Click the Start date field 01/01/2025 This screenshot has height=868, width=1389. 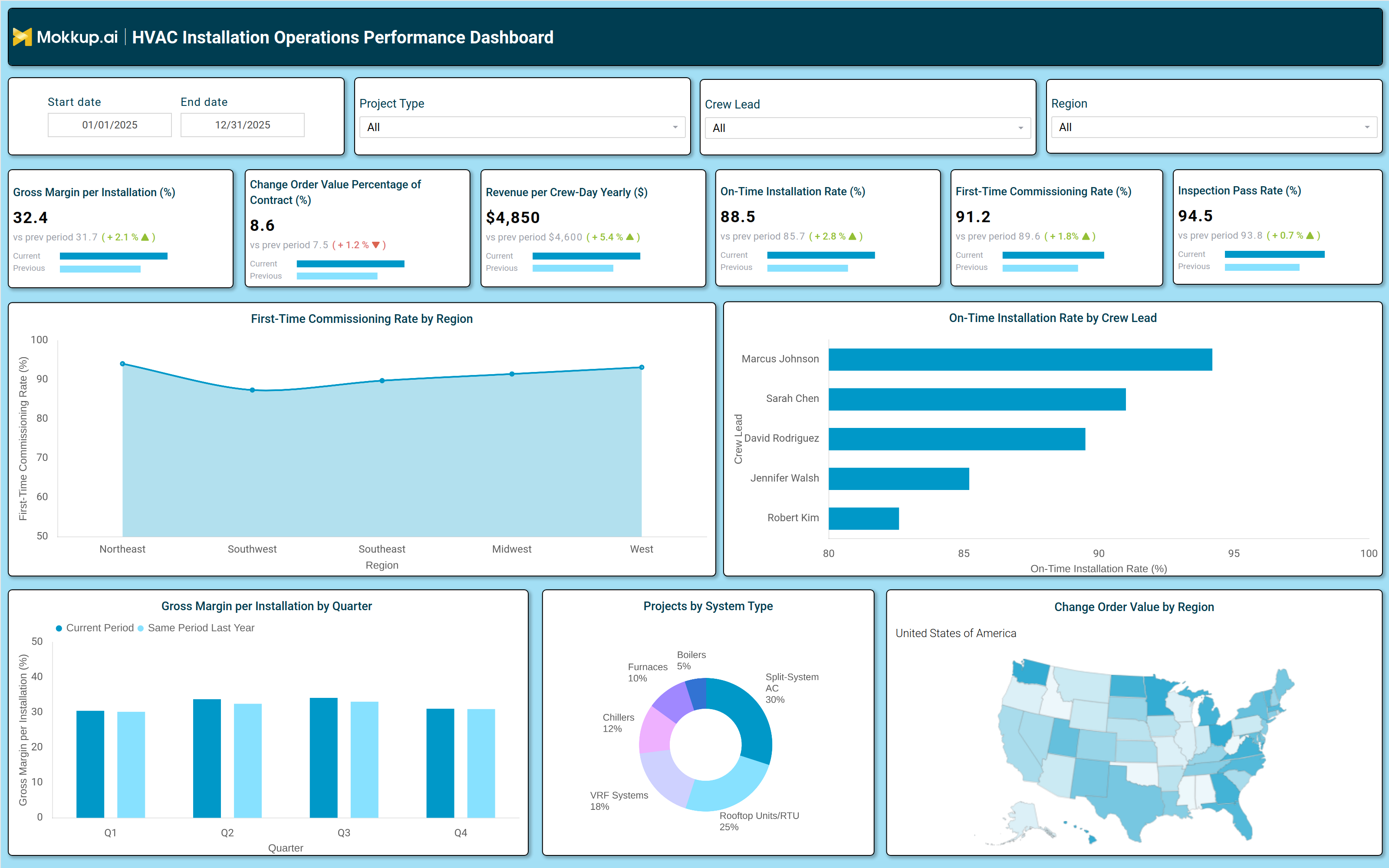pos(110,125)
